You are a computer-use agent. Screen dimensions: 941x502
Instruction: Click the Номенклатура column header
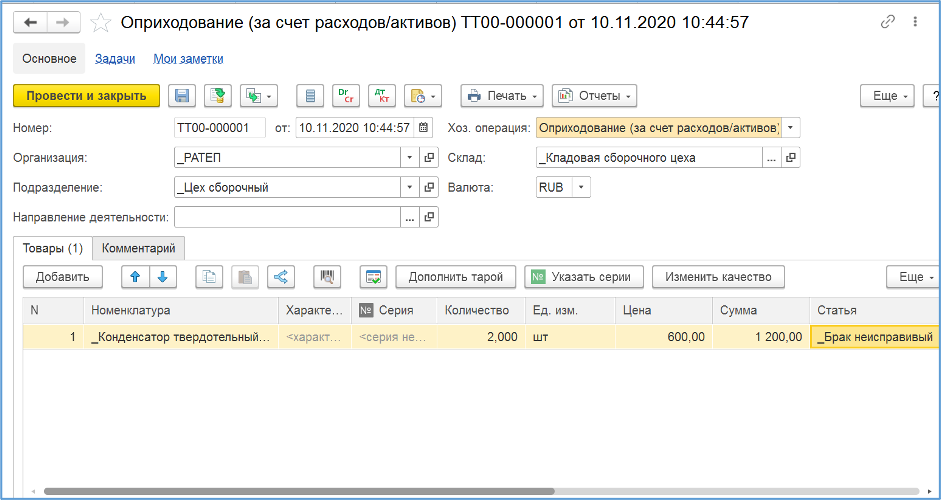point(181,310)
